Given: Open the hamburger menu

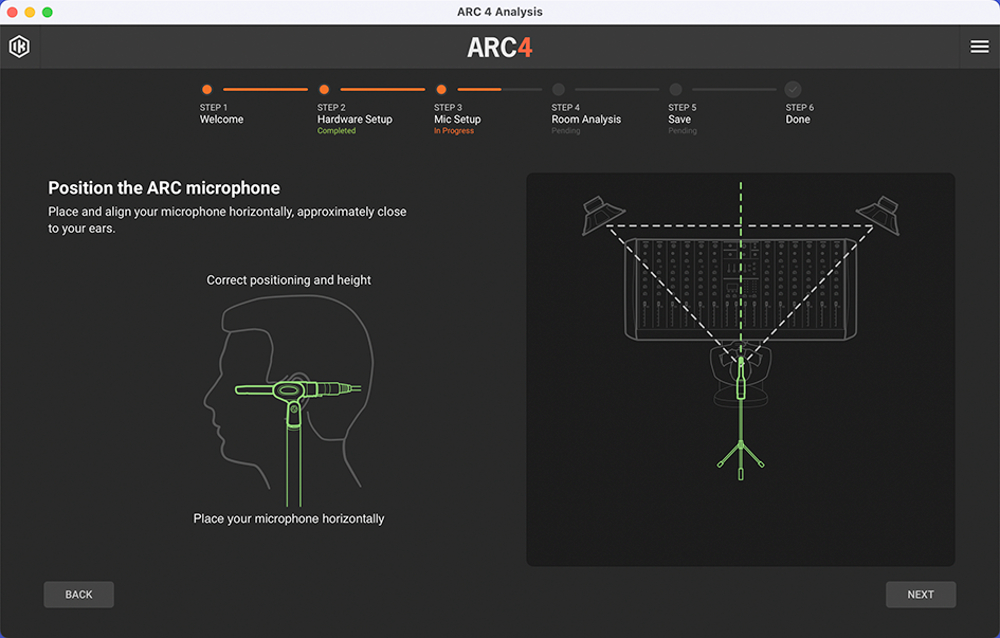Looking at the screenshot, I should pyautogui.click(x=979, y=47).
